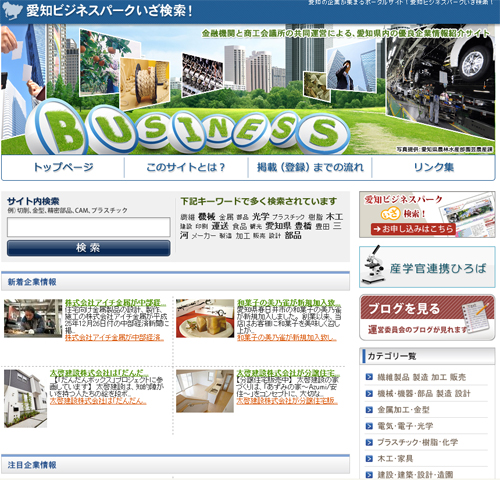500x480 pixels.
Task: Open the 和菓子の美乃雀 sweets thumbnail
Action: coord(205,318)
